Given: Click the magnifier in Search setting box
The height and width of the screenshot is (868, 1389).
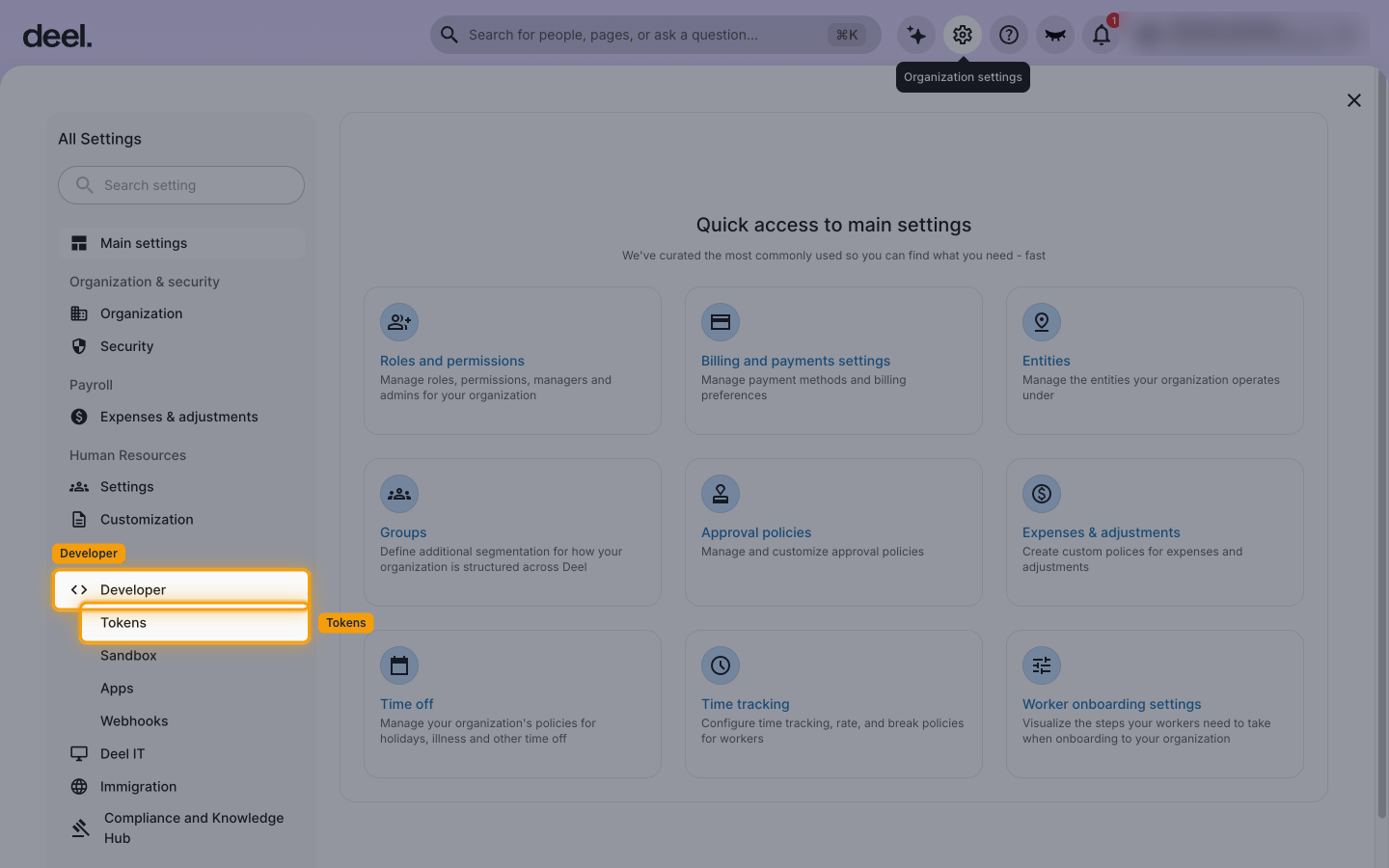Looking at the screenshot, I should 85,185.
